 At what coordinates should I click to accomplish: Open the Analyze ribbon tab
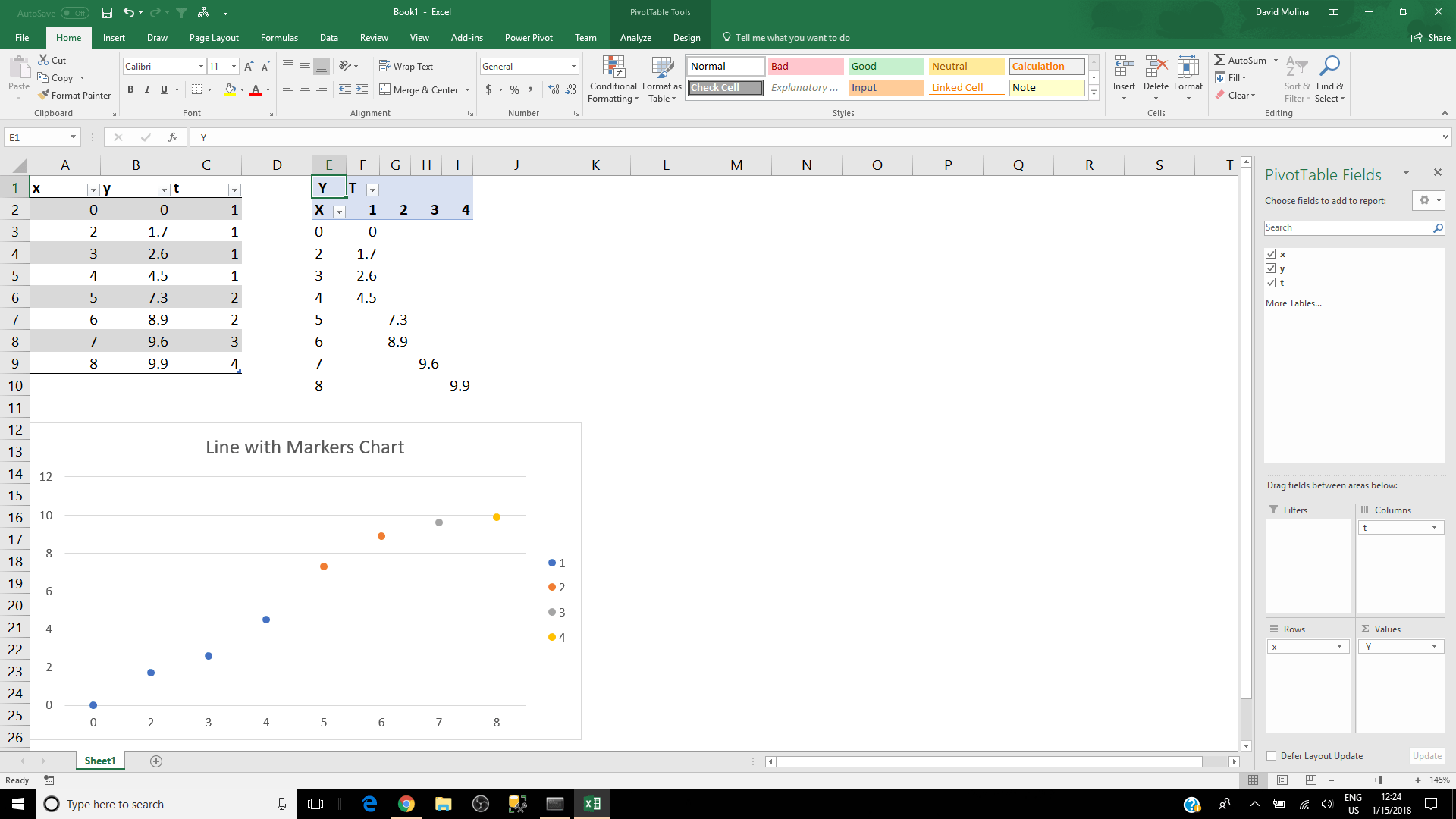635,38
